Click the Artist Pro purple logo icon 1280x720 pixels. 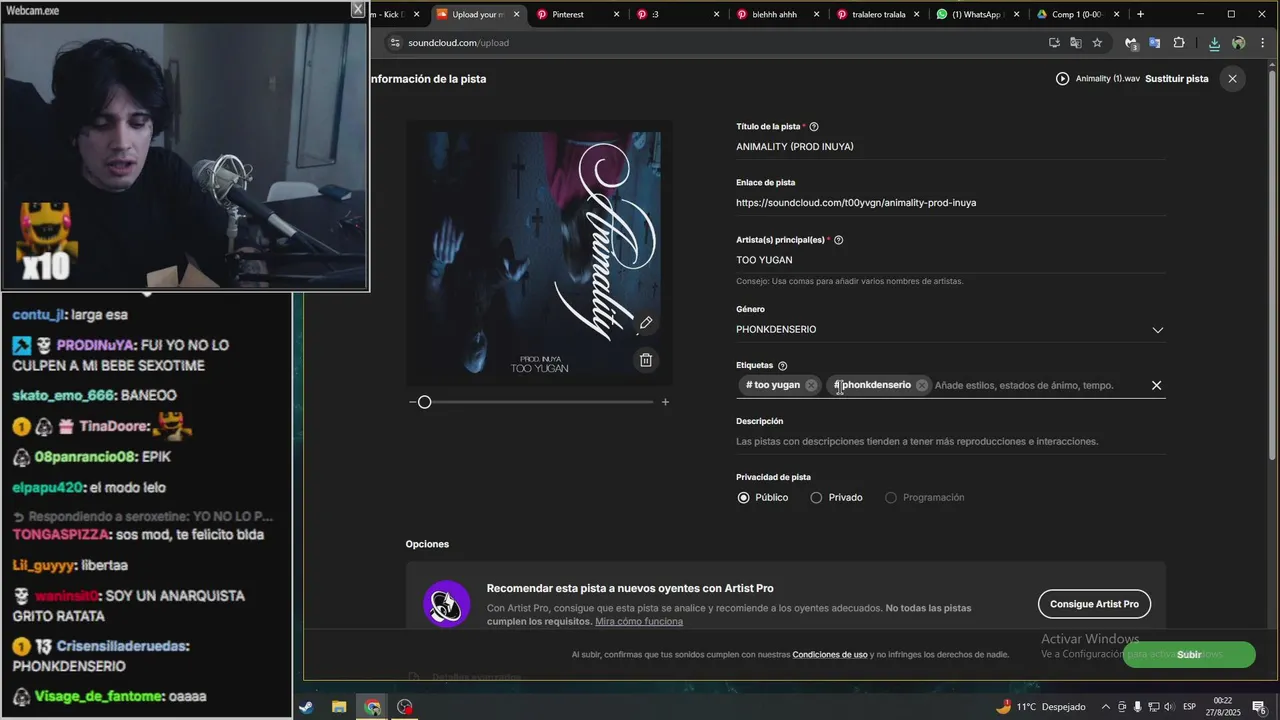coord(446,603)
